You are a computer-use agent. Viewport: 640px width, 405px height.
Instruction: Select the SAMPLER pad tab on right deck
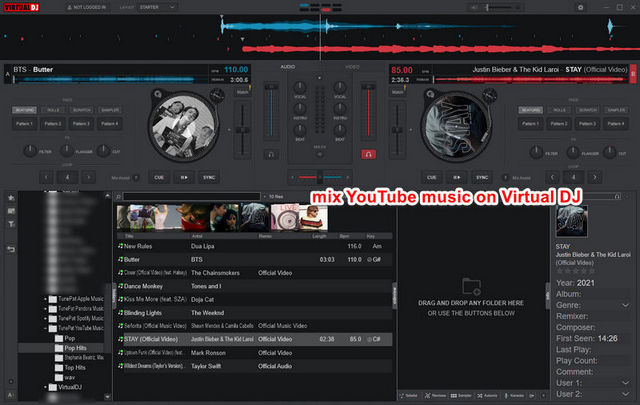(616, 110)
